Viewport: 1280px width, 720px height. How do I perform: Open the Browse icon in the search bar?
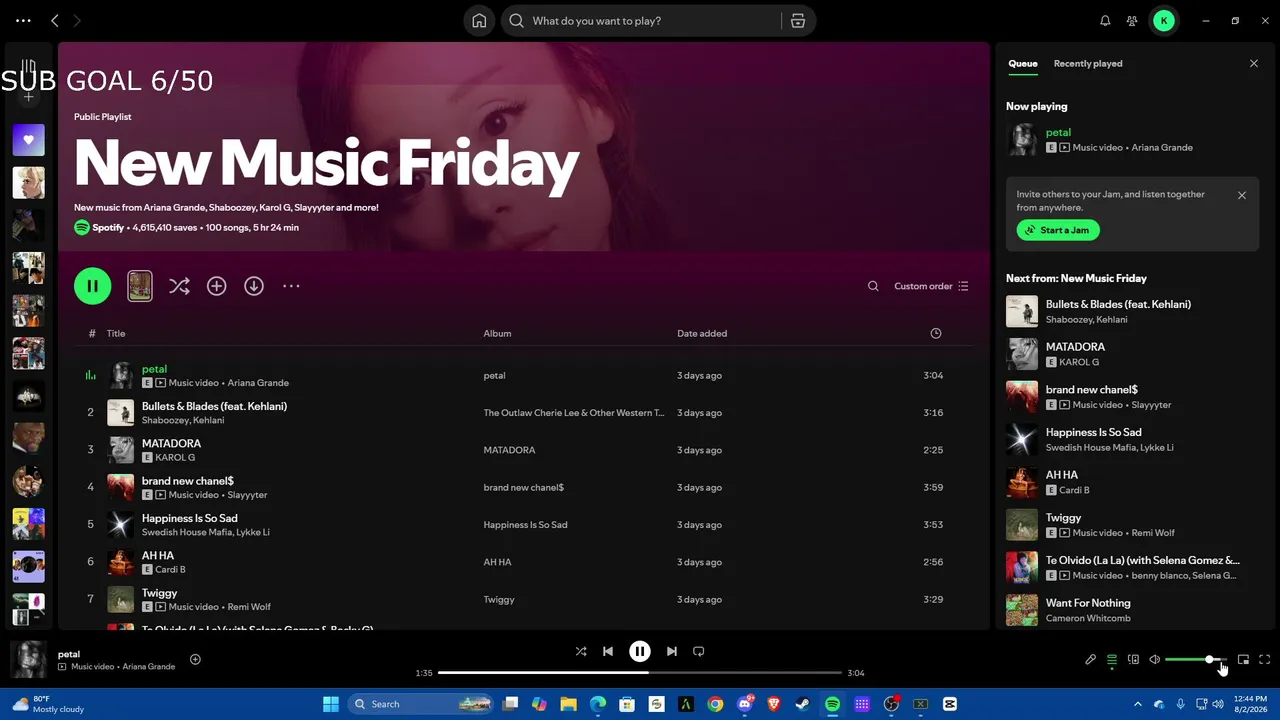(x=797, y=21)
